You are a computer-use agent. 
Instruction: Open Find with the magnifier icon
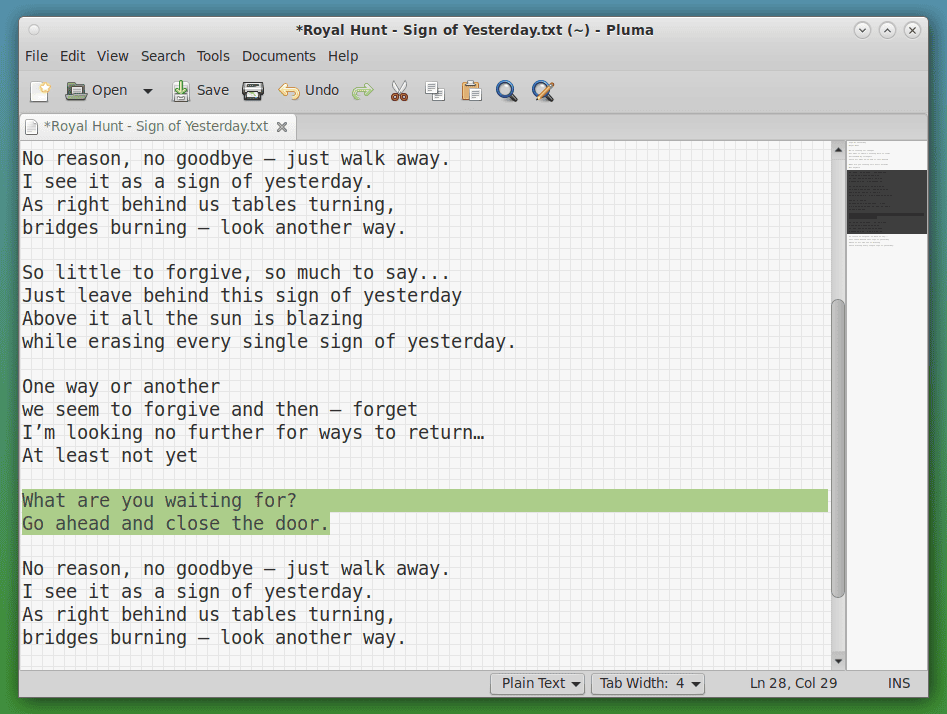506,91
